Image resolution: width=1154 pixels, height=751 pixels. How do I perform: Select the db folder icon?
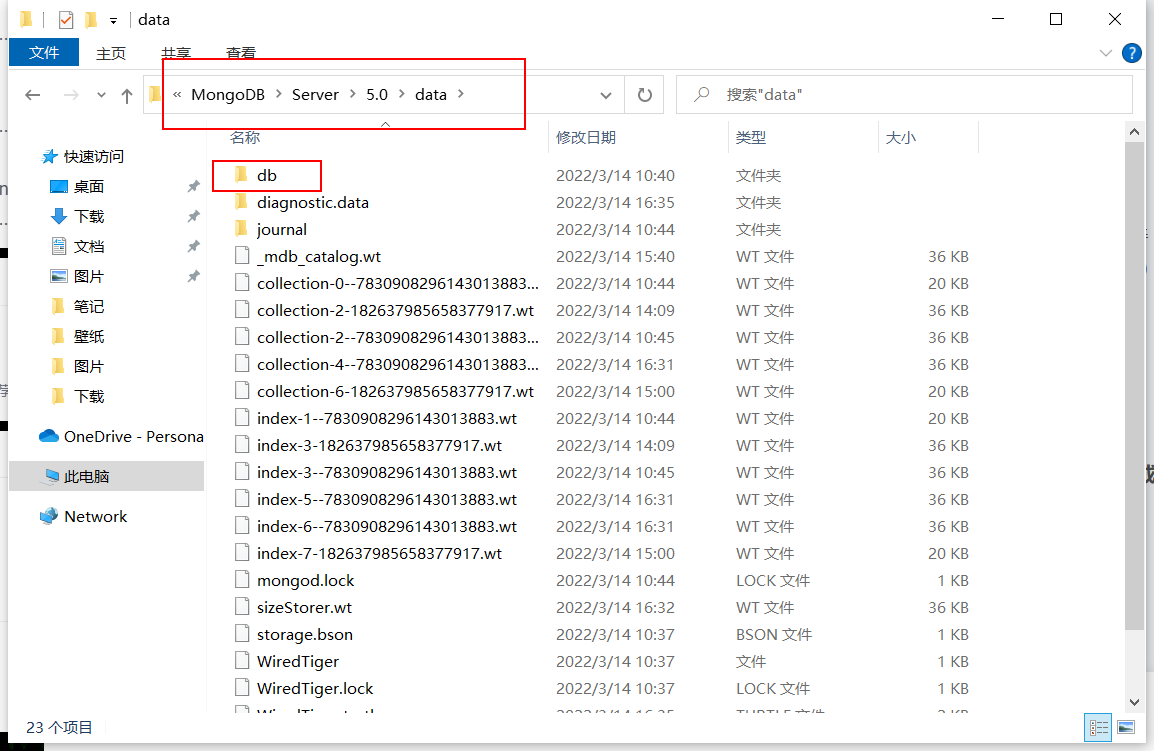point(241,174)
